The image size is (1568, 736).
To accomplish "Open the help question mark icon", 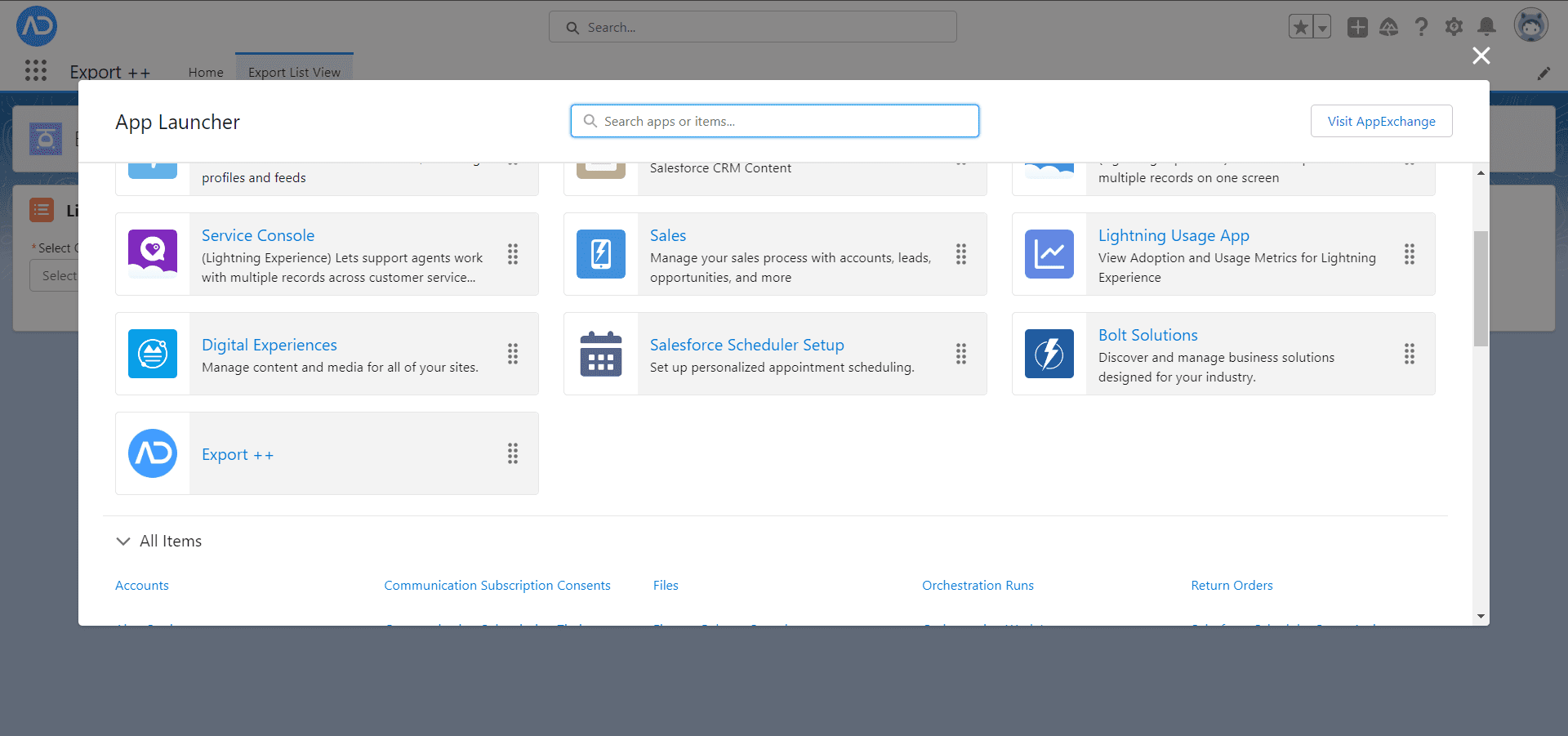I will (x=1422, y=27).
